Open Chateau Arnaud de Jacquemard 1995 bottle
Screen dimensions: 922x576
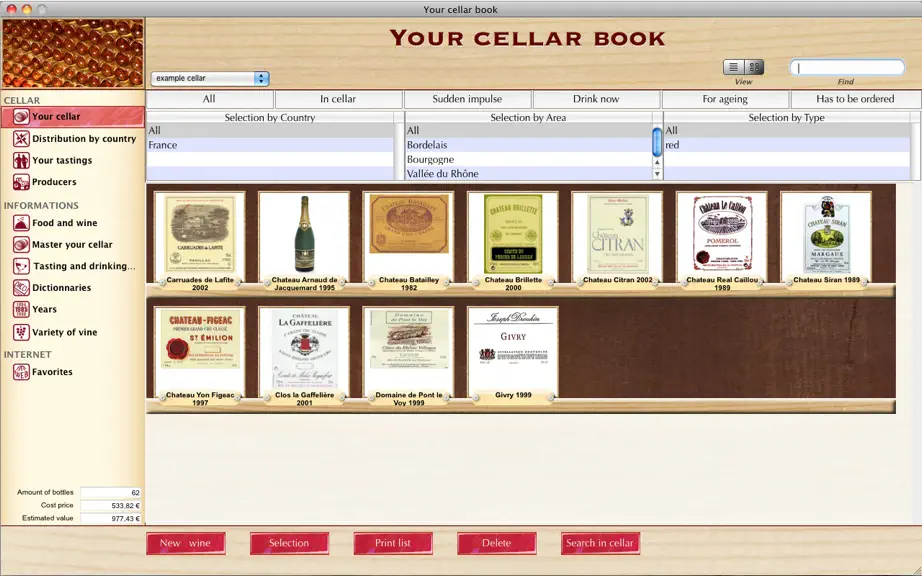coord(304,238)
